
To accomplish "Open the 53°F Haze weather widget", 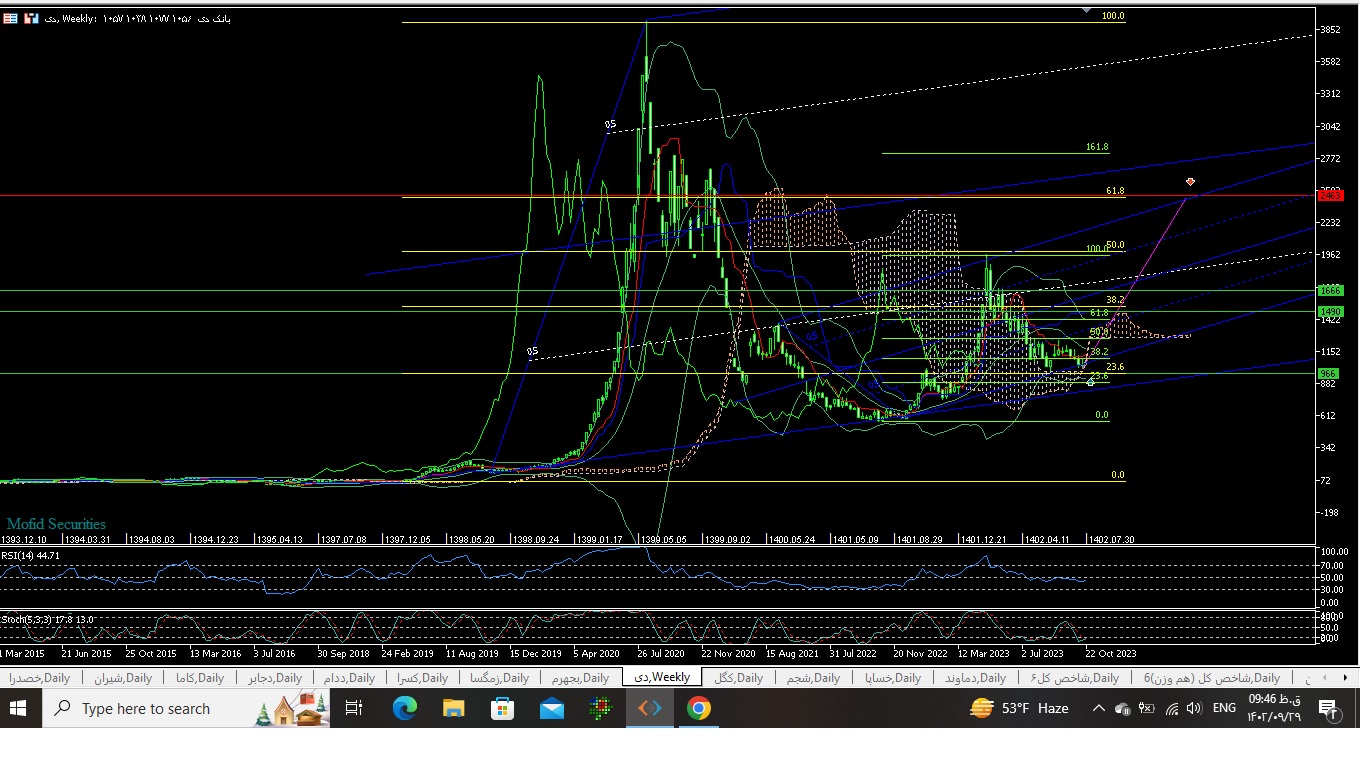I will click(x=1019, y=708).
